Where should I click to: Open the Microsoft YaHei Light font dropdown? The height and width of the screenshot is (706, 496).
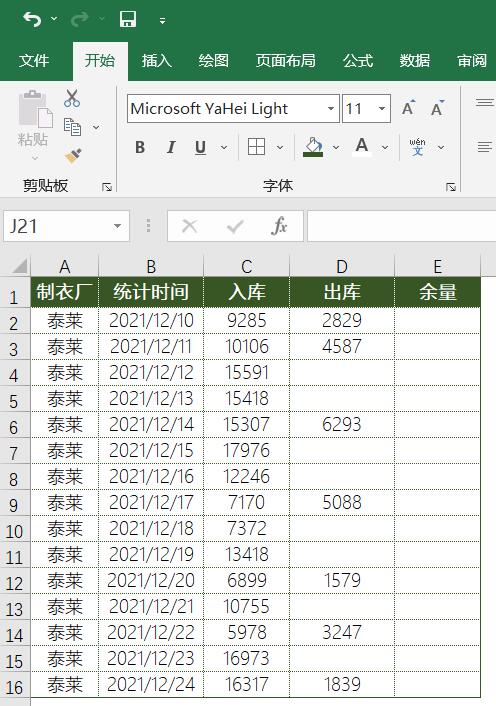click(331, 109)
